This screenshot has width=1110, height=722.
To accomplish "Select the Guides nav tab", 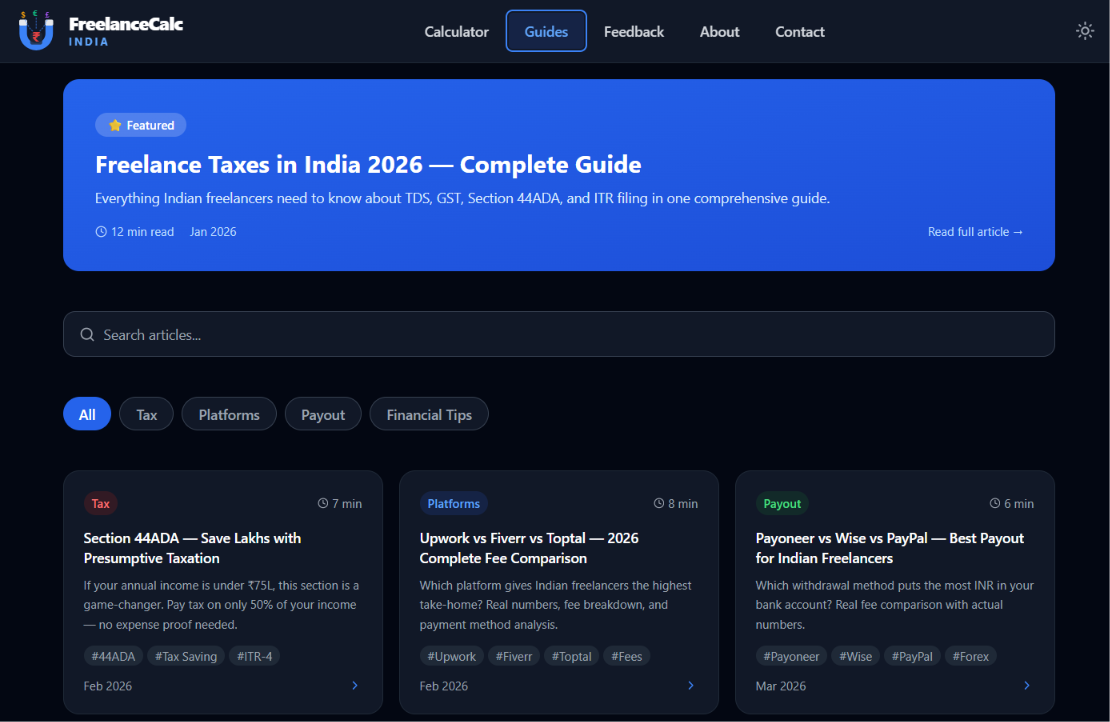I will click(546, 31).
